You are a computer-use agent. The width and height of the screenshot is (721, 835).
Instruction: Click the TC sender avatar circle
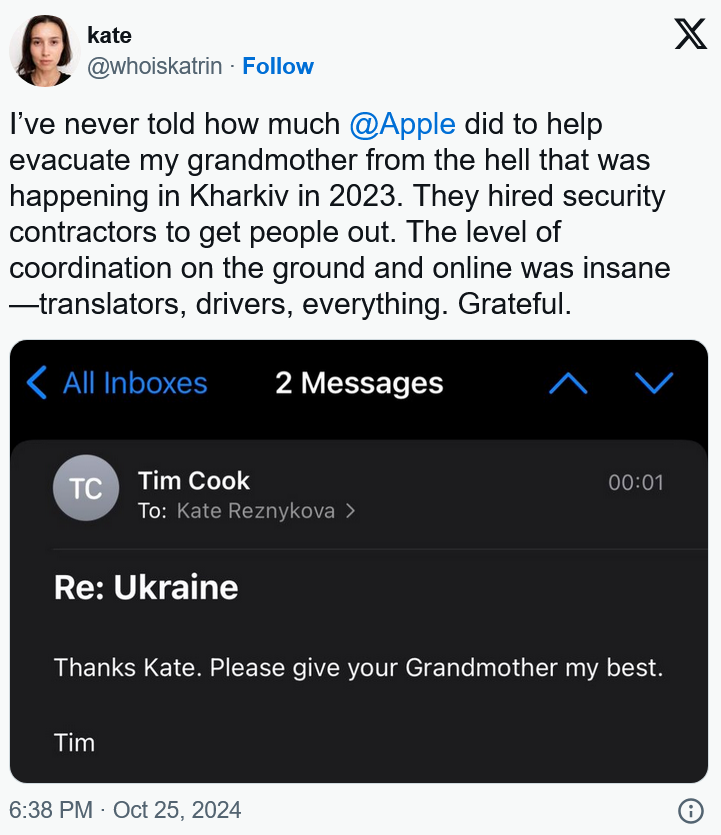click(86, 488)
